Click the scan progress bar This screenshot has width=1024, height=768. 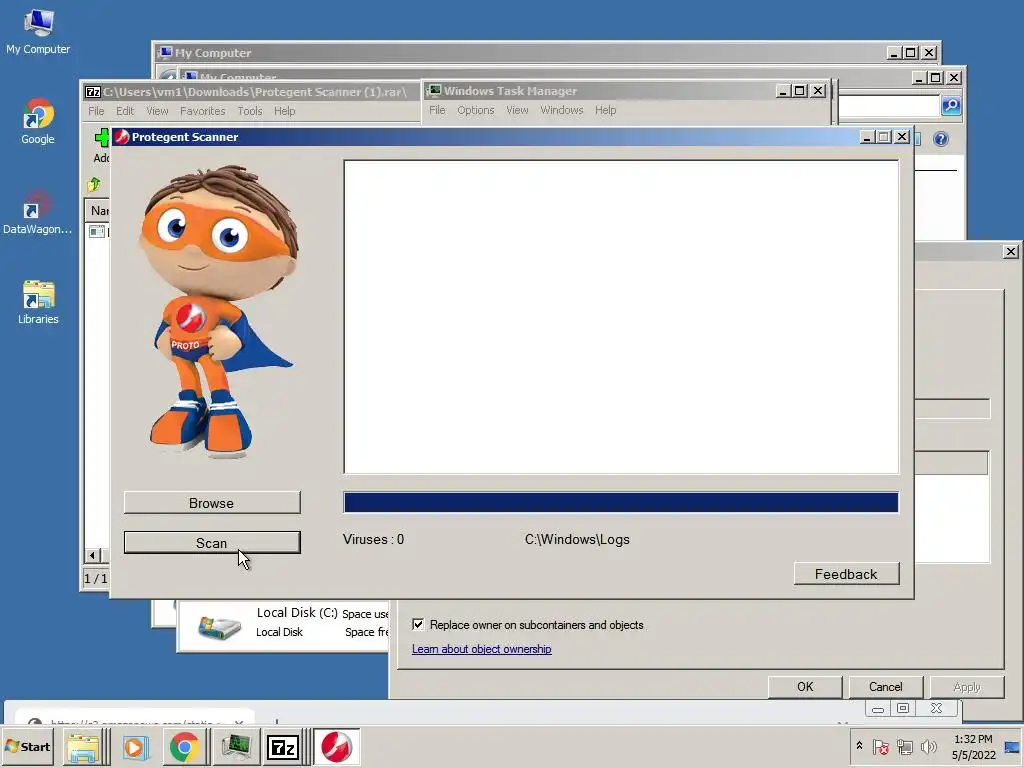(x=620, y=502)
